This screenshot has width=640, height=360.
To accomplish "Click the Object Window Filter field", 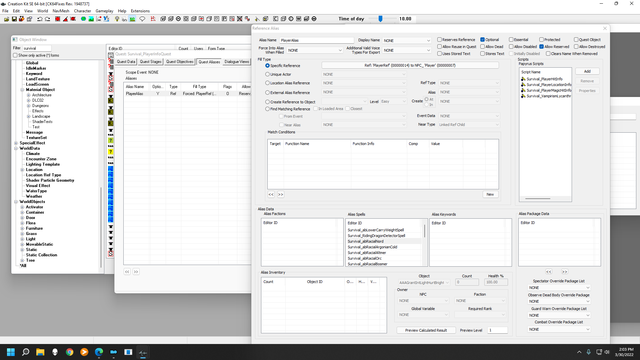I will click(36, 48).
